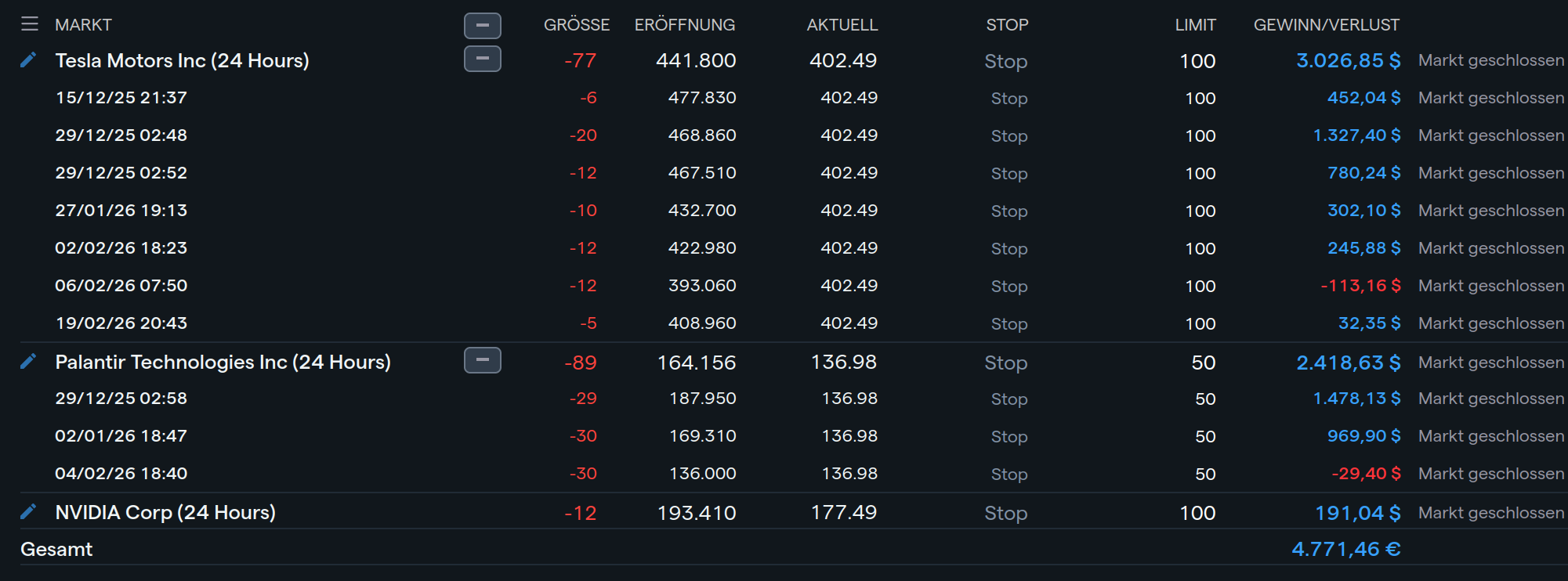Viewport: 1568px width, 581px height.
Task: Collapse the Palantir Technologies position group
Action: tap(482, 360)
